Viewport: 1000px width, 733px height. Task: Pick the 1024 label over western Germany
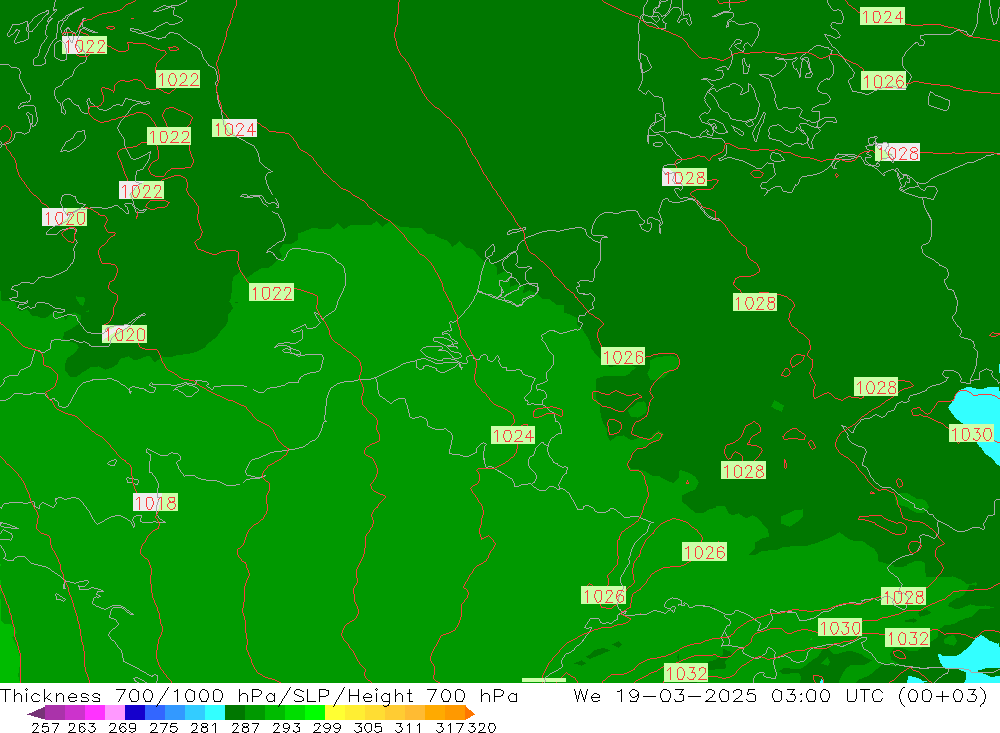click(513, 436)
